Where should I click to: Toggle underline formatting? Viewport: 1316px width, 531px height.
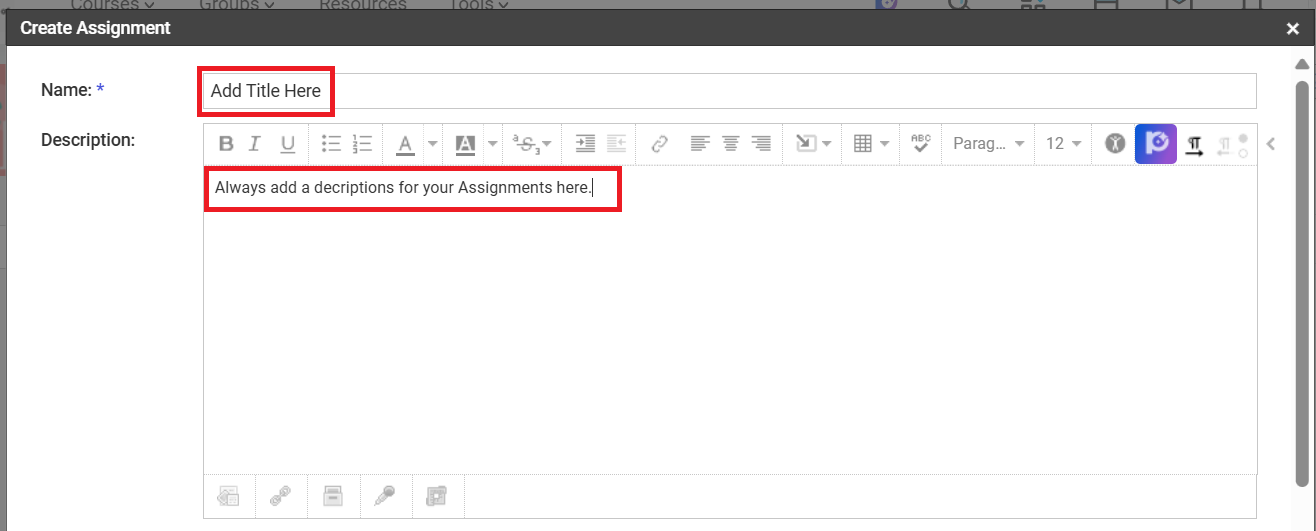coord(287,144)
